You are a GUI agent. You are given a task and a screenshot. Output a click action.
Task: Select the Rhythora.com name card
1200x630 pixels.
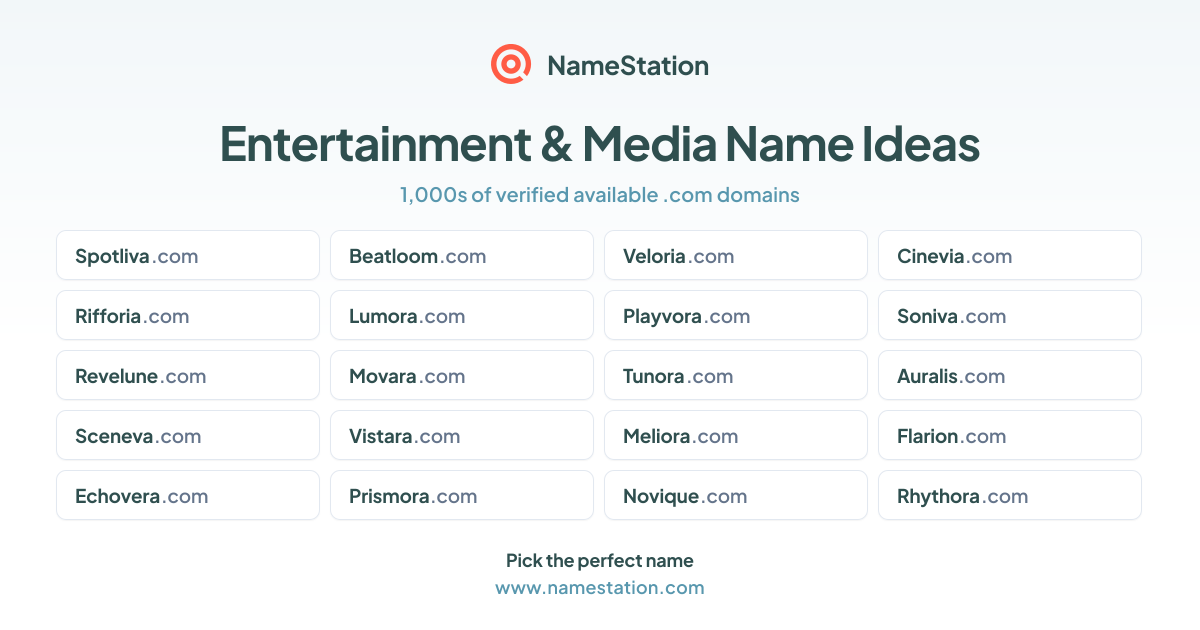[1010, 495]
